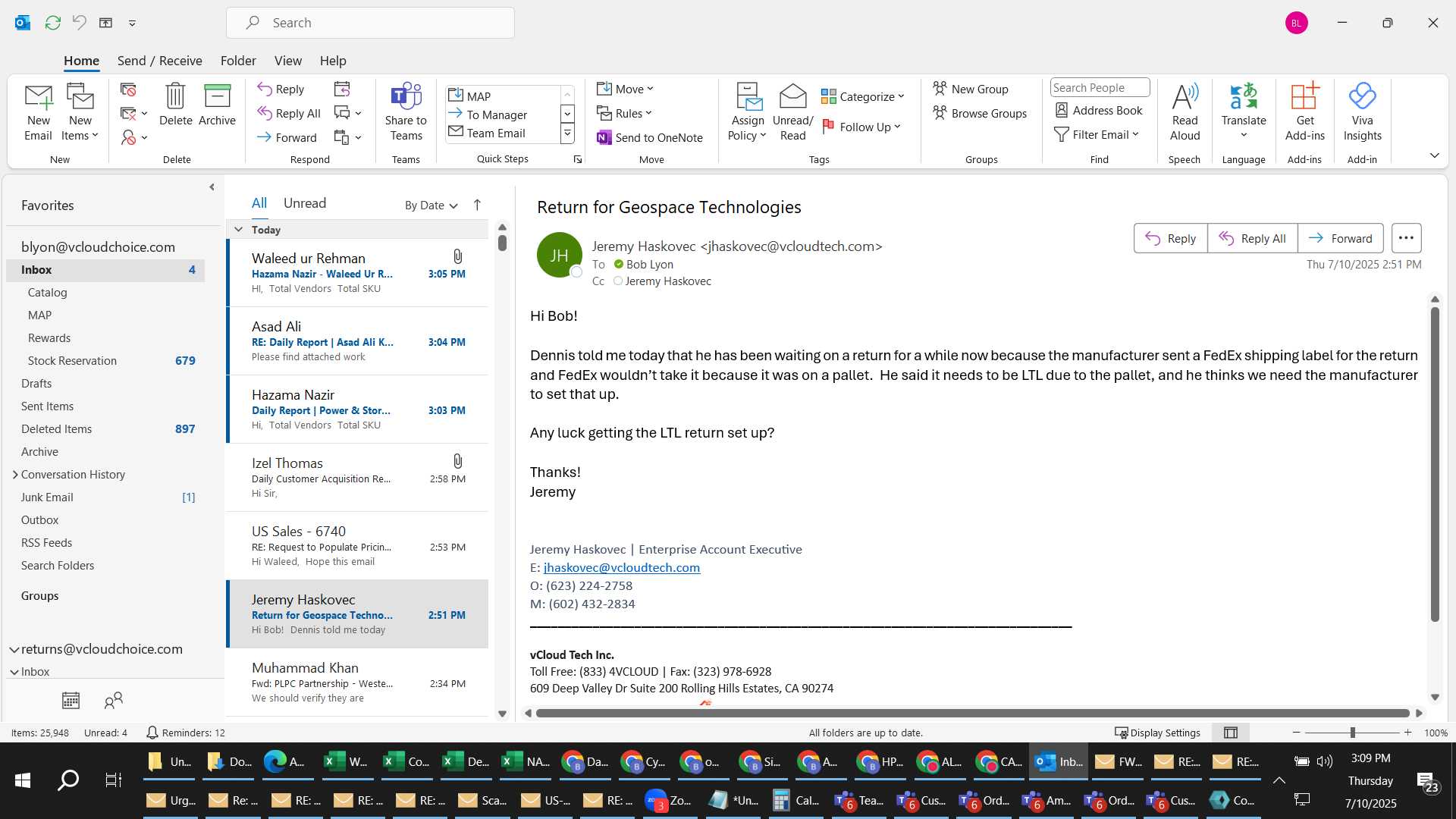This screenshot has width=1456, height=819.
Task: Open the Deleted Items folder
Action: point(105,429)
